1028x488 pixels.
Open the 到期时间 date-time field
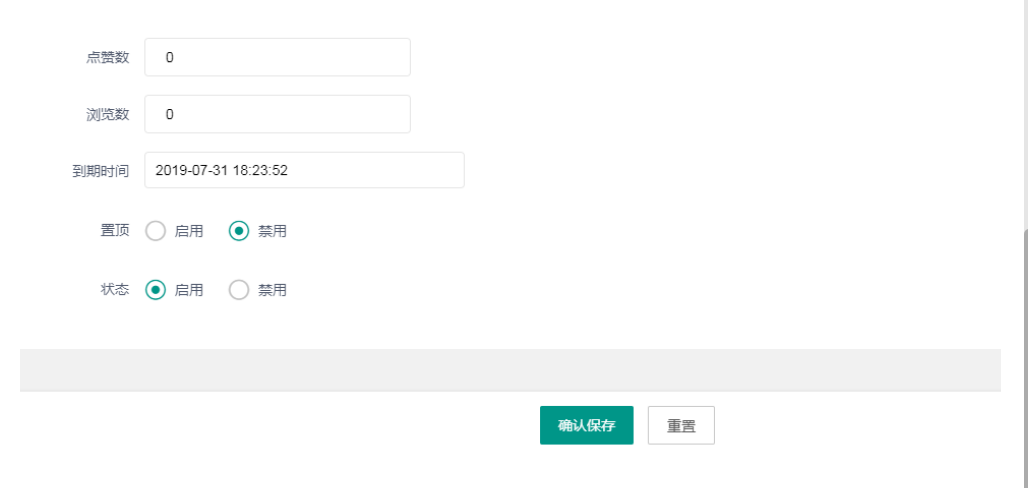(x=304, y=170)
